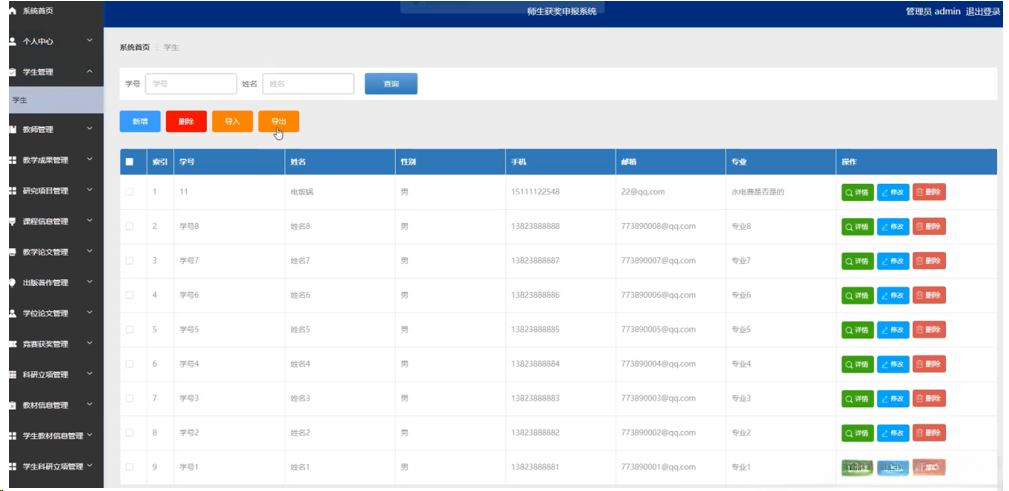Select the 学生 submenu item in sidebar
Screen dimensions: 1009x491
(x=56, y=100)
